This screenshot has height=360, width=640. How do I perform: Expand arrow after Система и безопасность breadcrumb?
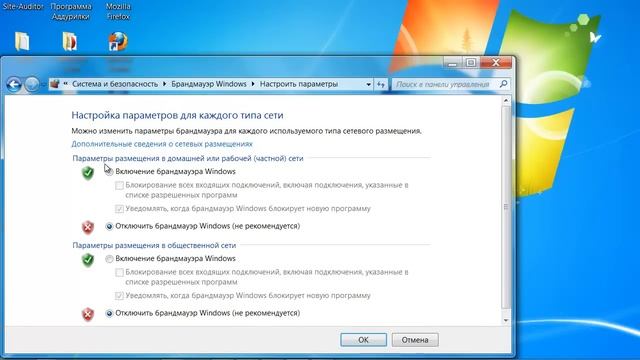click(164, 84)
